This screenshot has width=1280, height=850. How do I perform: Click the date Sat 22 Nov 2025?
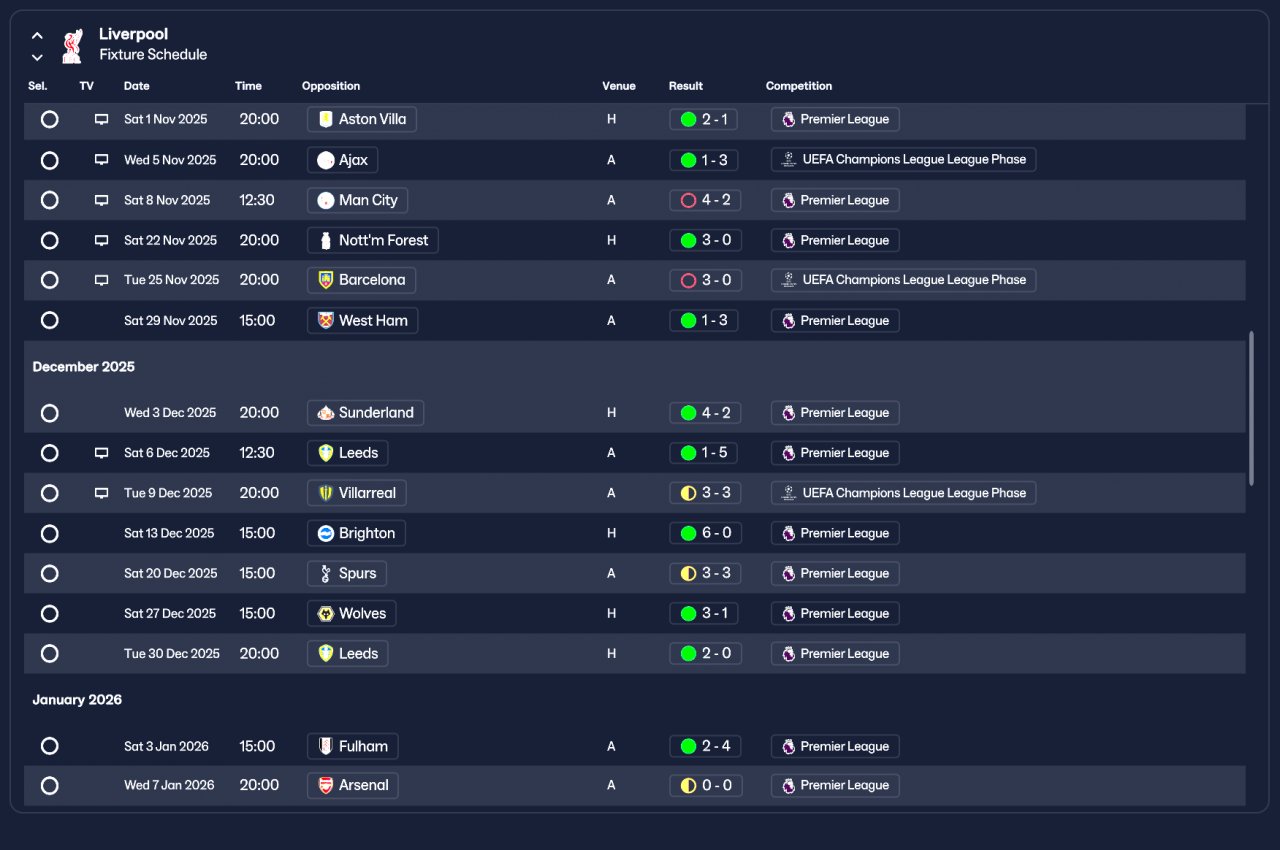(x=170, y=240)
